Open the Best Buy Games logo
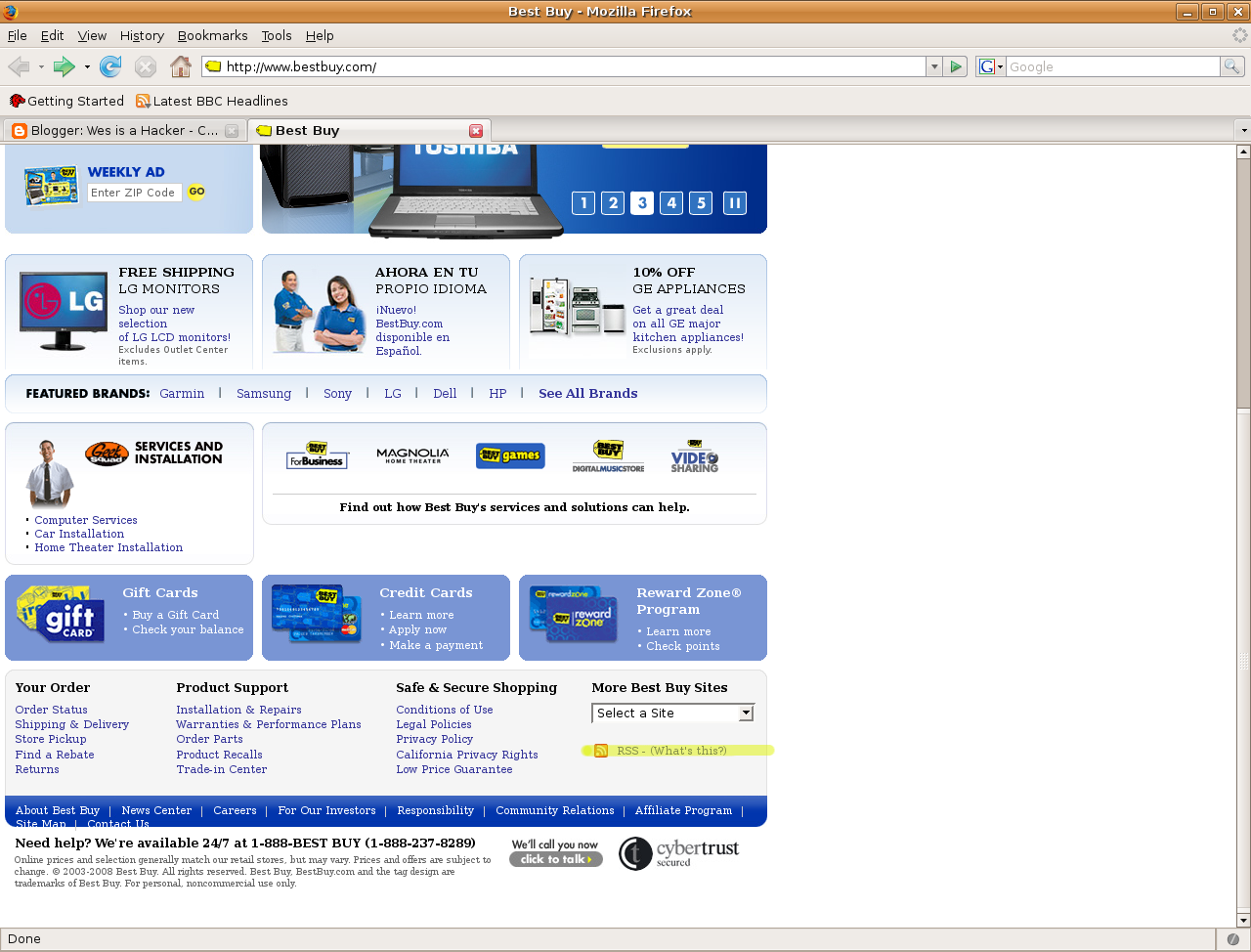Image resolution: width=1251 pixels, height=952 pixels. pyautogui.click(x=510, y=455)
